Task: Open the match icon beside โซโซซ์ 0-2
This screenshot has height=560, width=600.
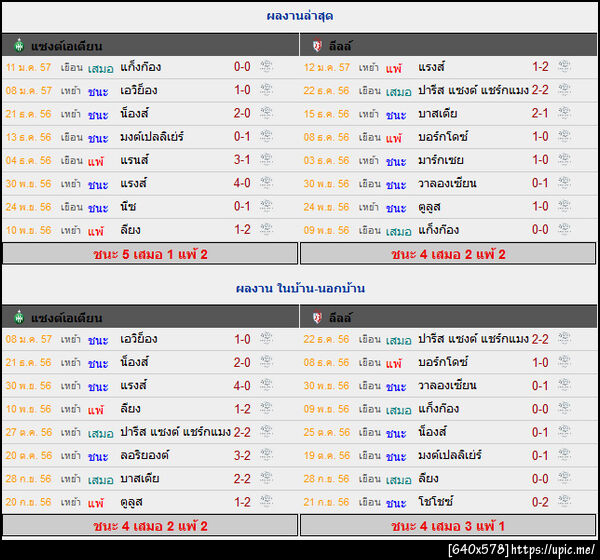Action: point(564,501)
